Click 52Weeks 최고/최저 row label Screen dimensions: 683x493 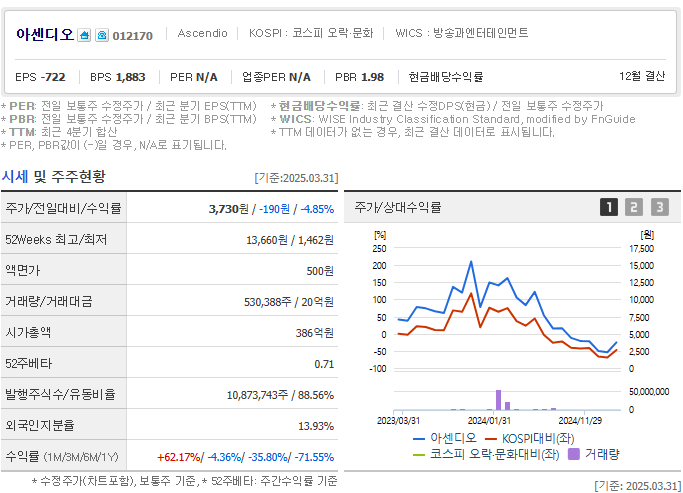coord(56,239)
